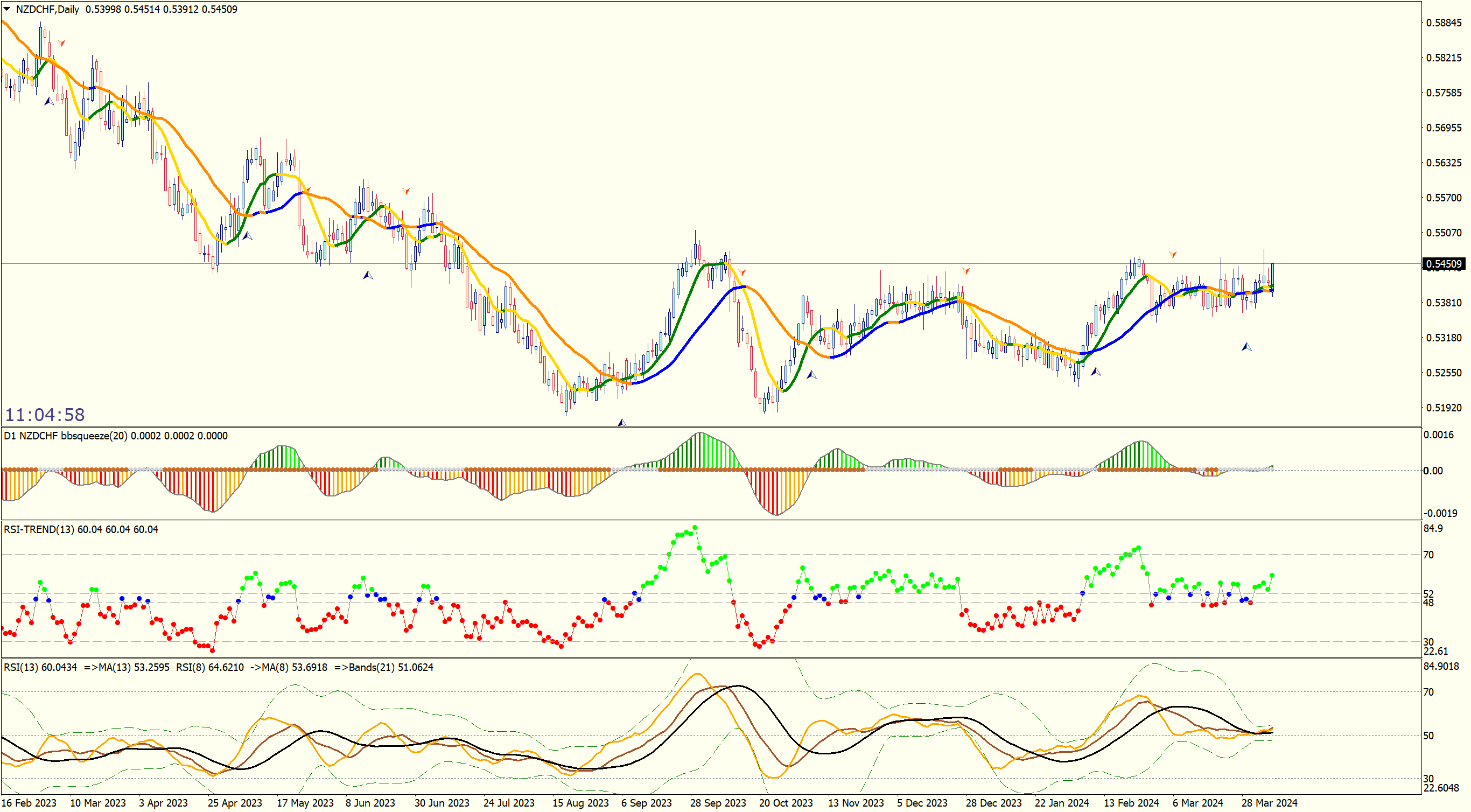
Task: Click the red down arrow near February 2023 high
Action: coord(62,43)
